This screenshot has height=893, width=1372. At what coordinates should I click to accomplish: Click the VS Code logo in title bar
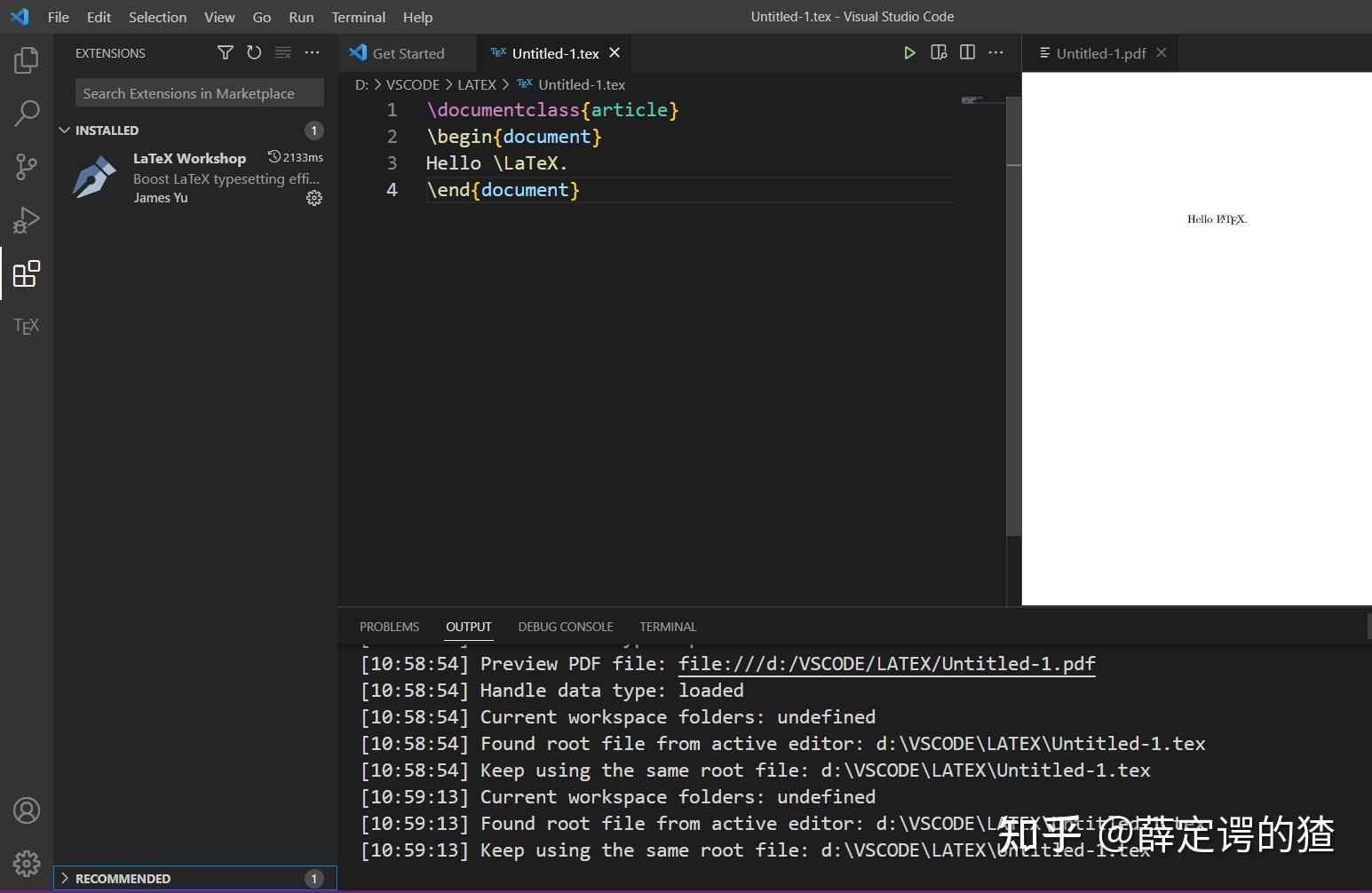click(20, 17)
